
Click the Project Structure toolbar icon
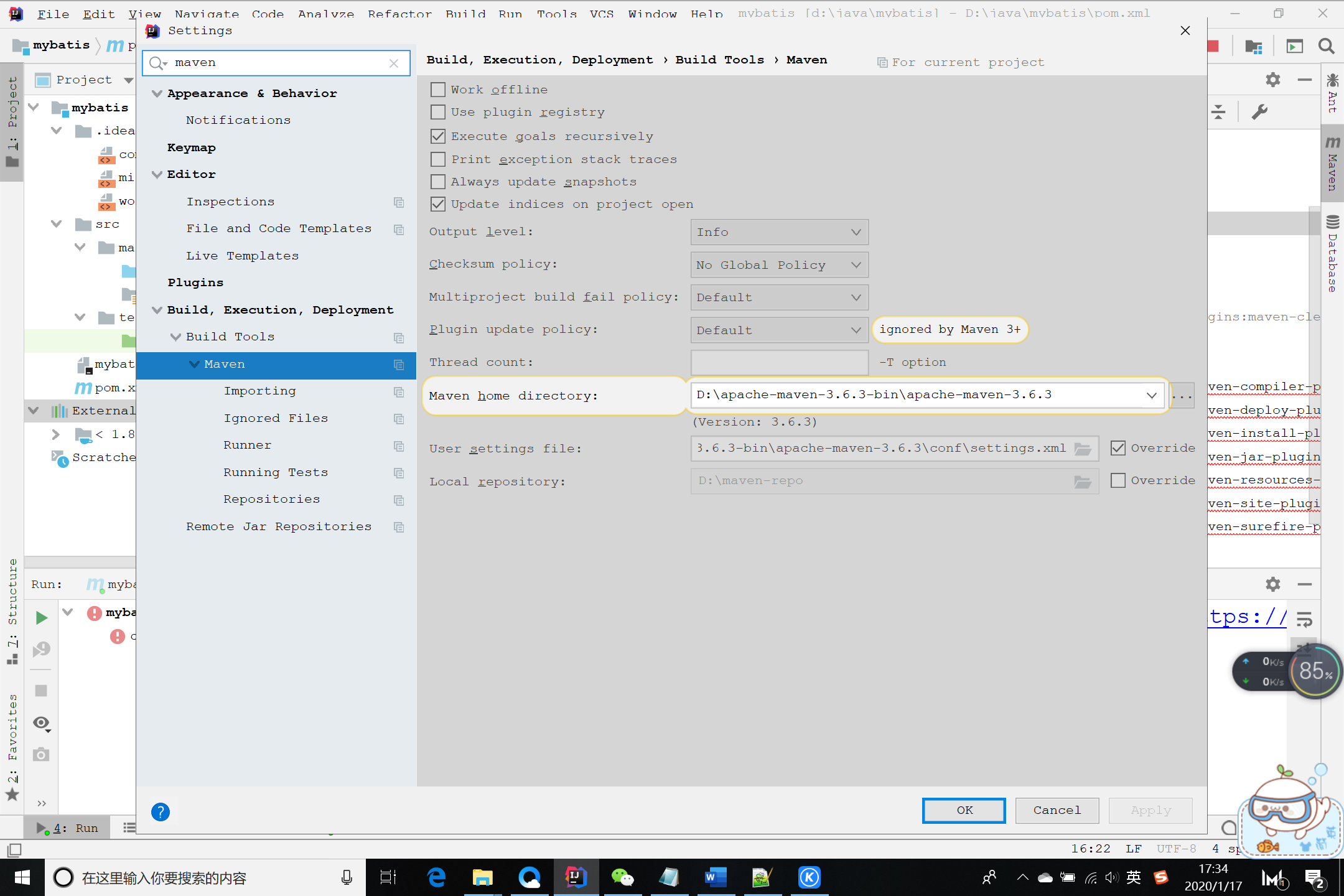coord(1253,46)
